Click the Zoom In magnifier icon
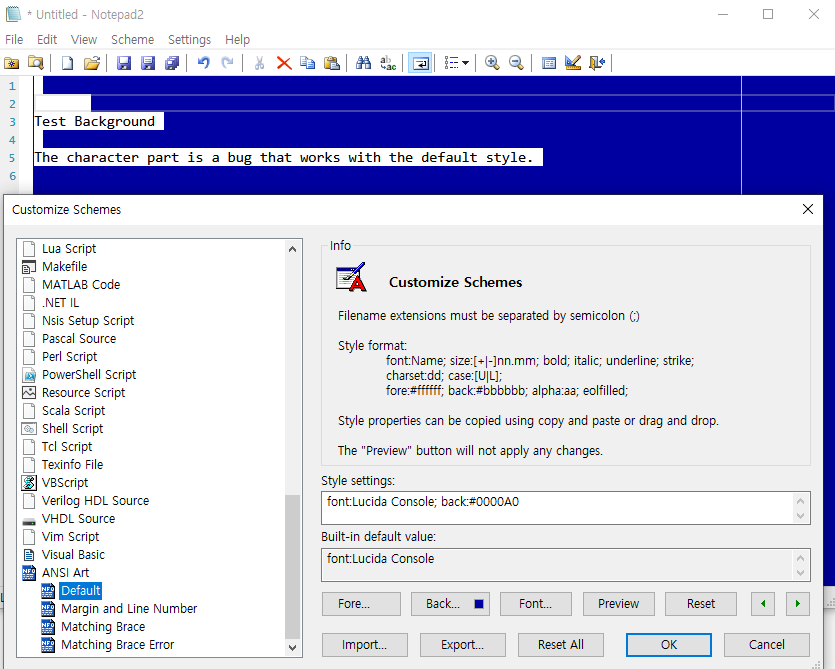The height and width of the screenshot is (669, 835). tap(492, 63)
